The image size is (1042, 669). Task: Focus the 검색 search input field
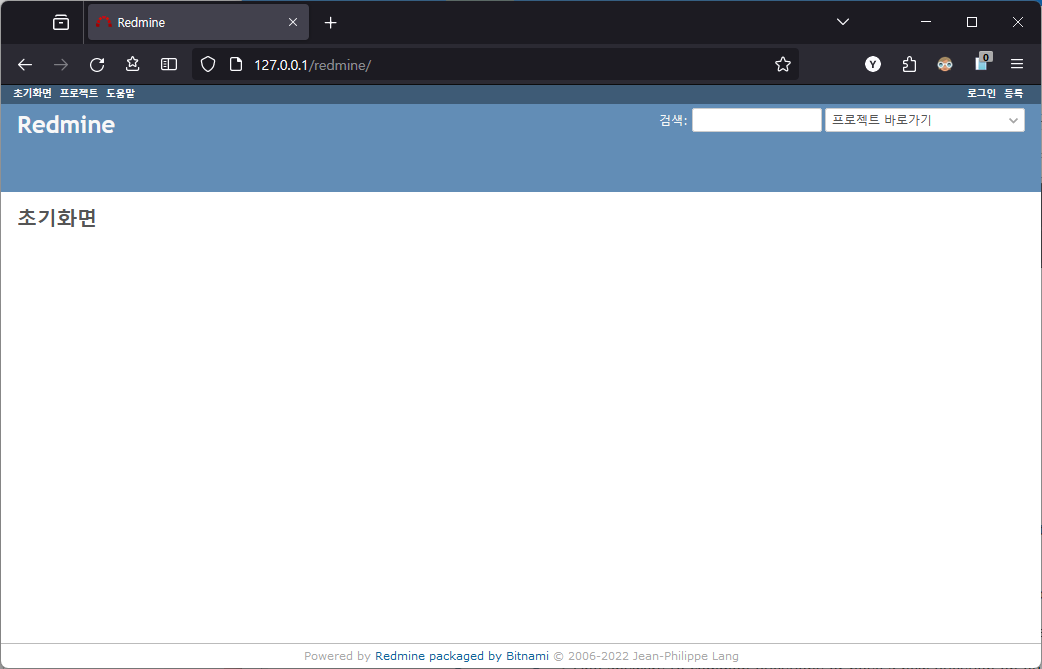[x=756, y=120]
